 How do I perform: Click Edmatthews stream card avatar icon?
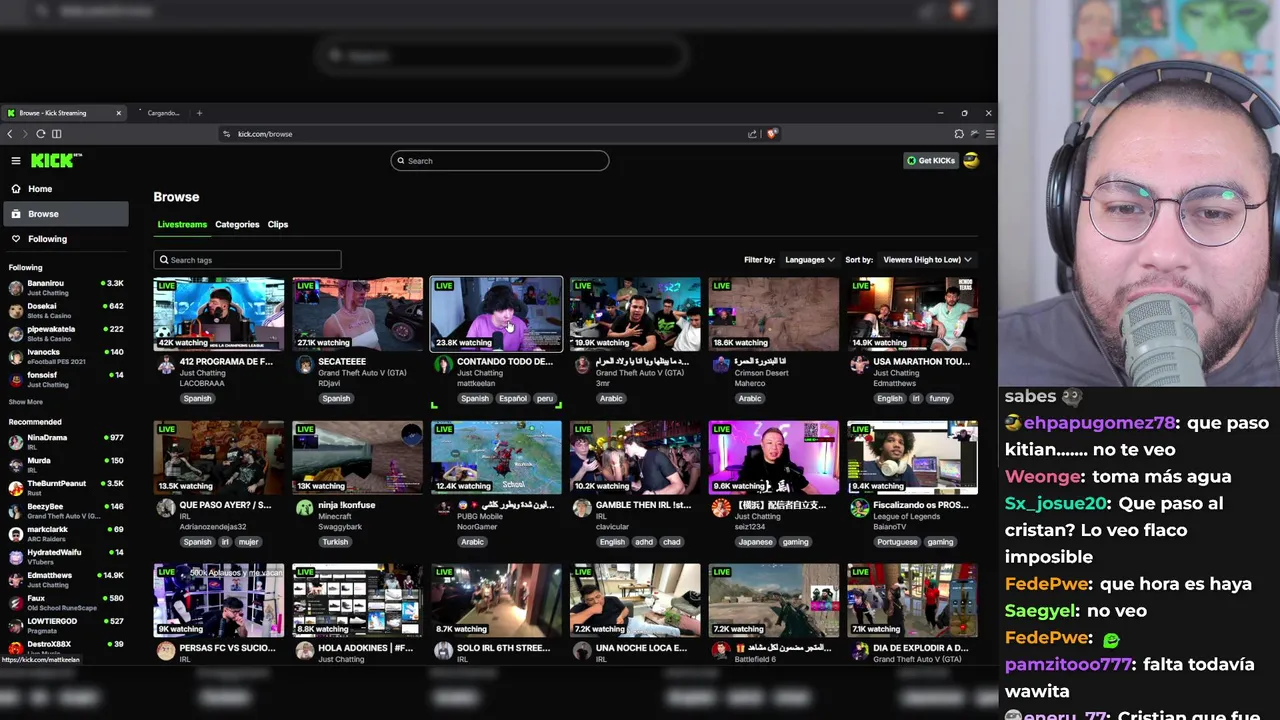pos(860,365)
